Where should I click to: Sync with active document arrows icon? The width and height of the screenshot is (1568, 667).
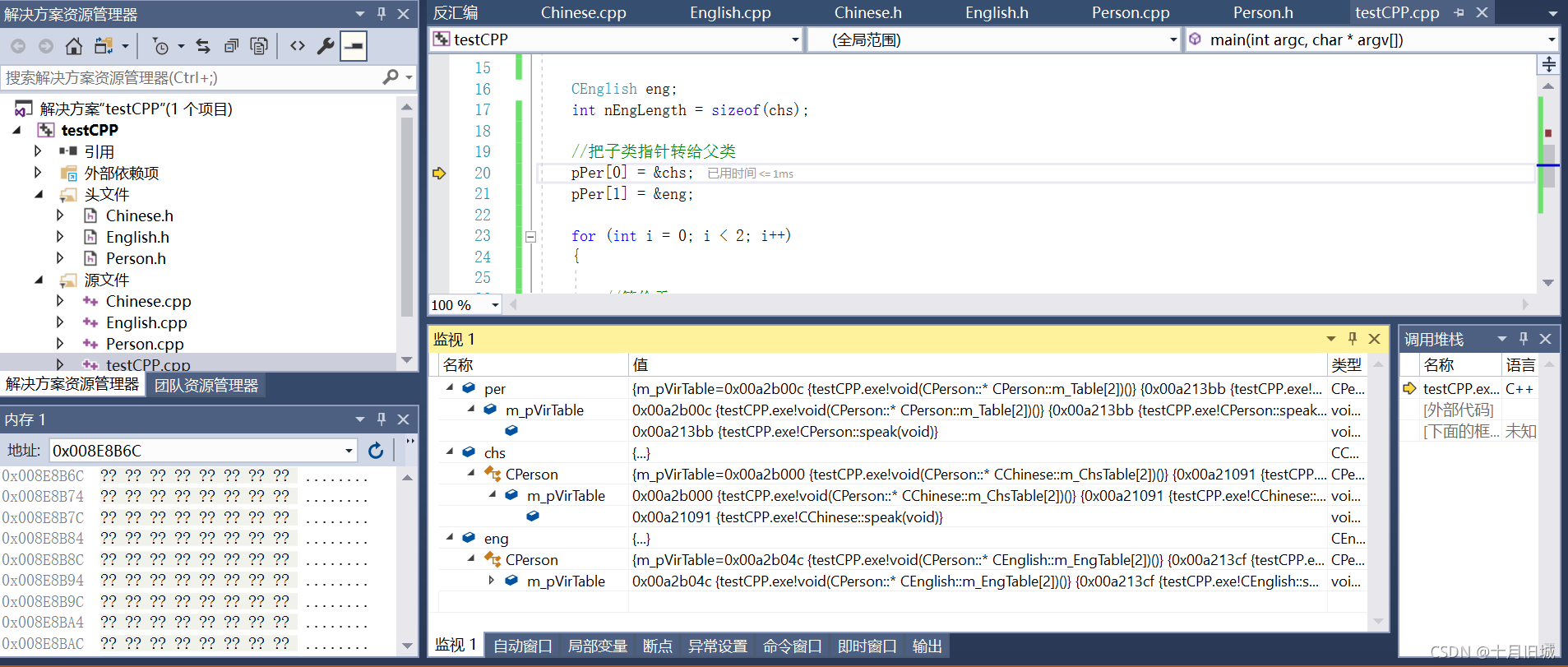(203, 46)
